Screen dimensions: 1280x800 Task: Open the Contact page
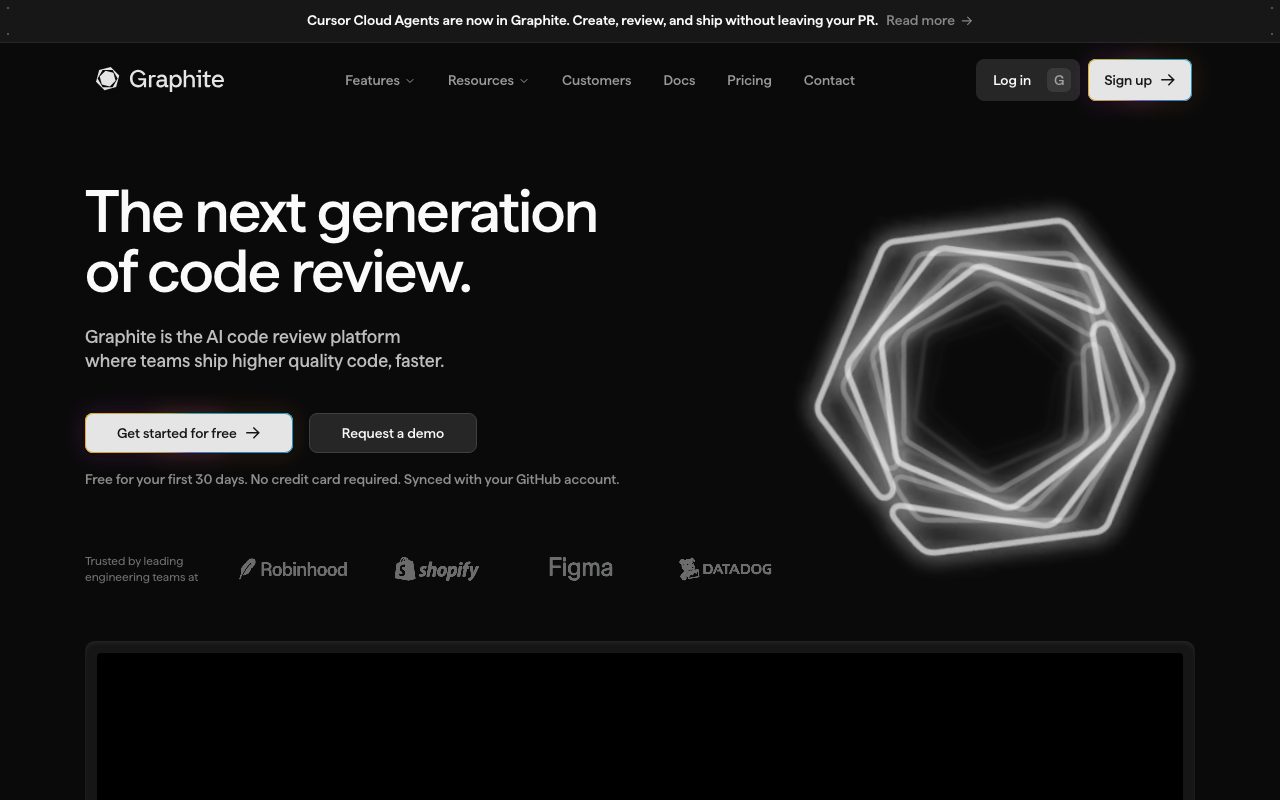pos(829,80)
